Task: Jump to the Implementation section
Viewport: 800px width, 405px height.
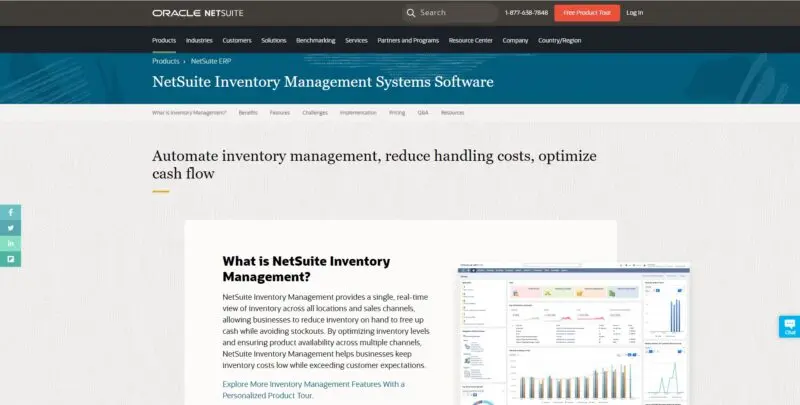Action: 358,113
